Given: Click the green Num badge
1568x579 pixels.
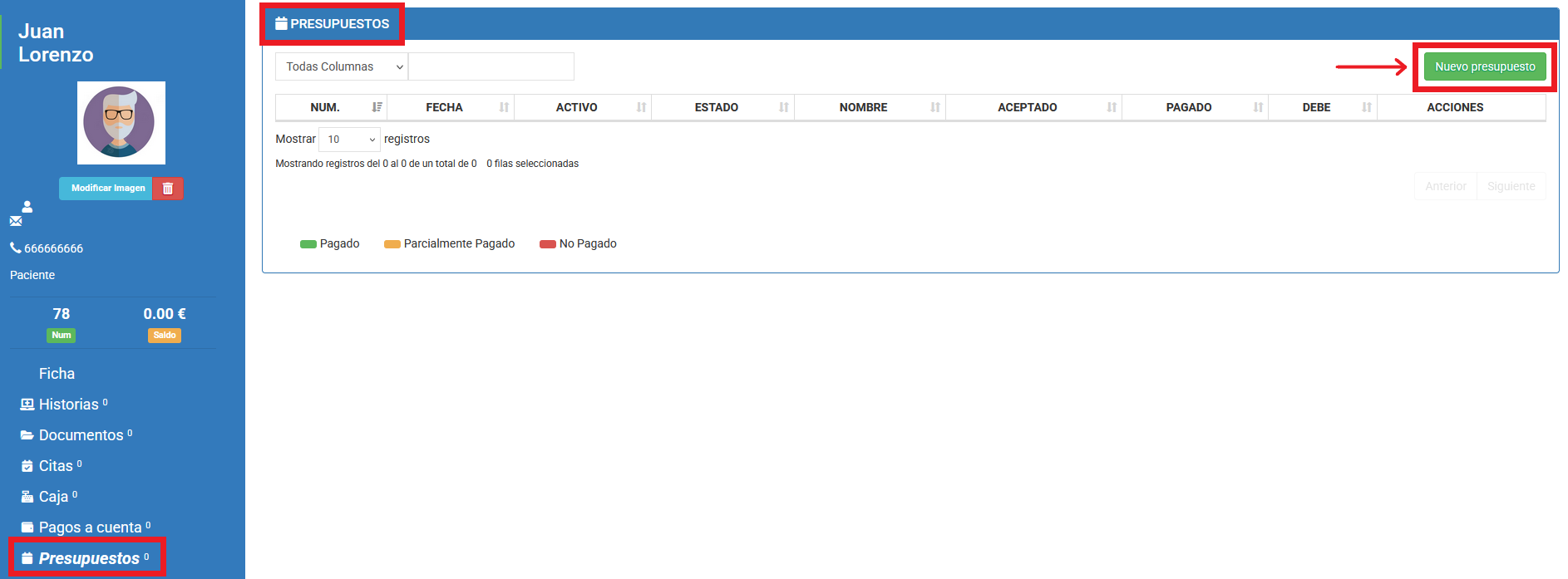Looking at the screenshot, I should 62,336.
